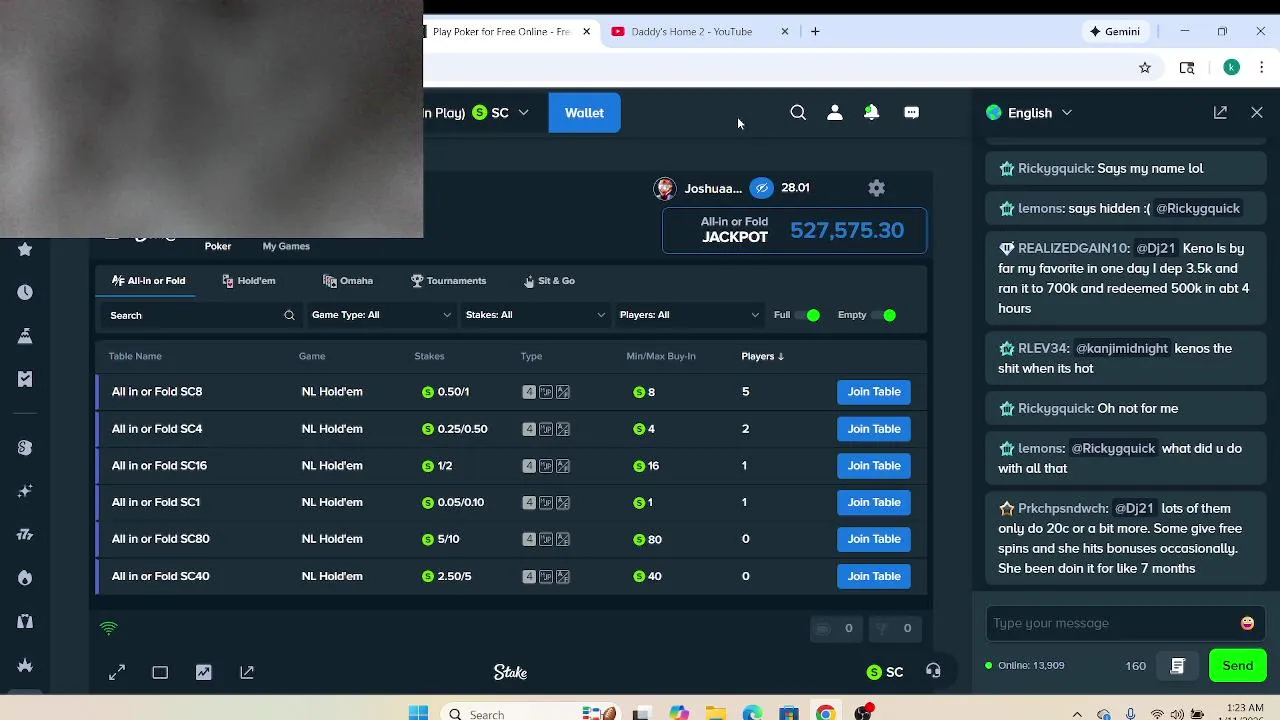Open poker settings gear icon
The height and width of the screenshot is (720, 1280).
point(877,188)
